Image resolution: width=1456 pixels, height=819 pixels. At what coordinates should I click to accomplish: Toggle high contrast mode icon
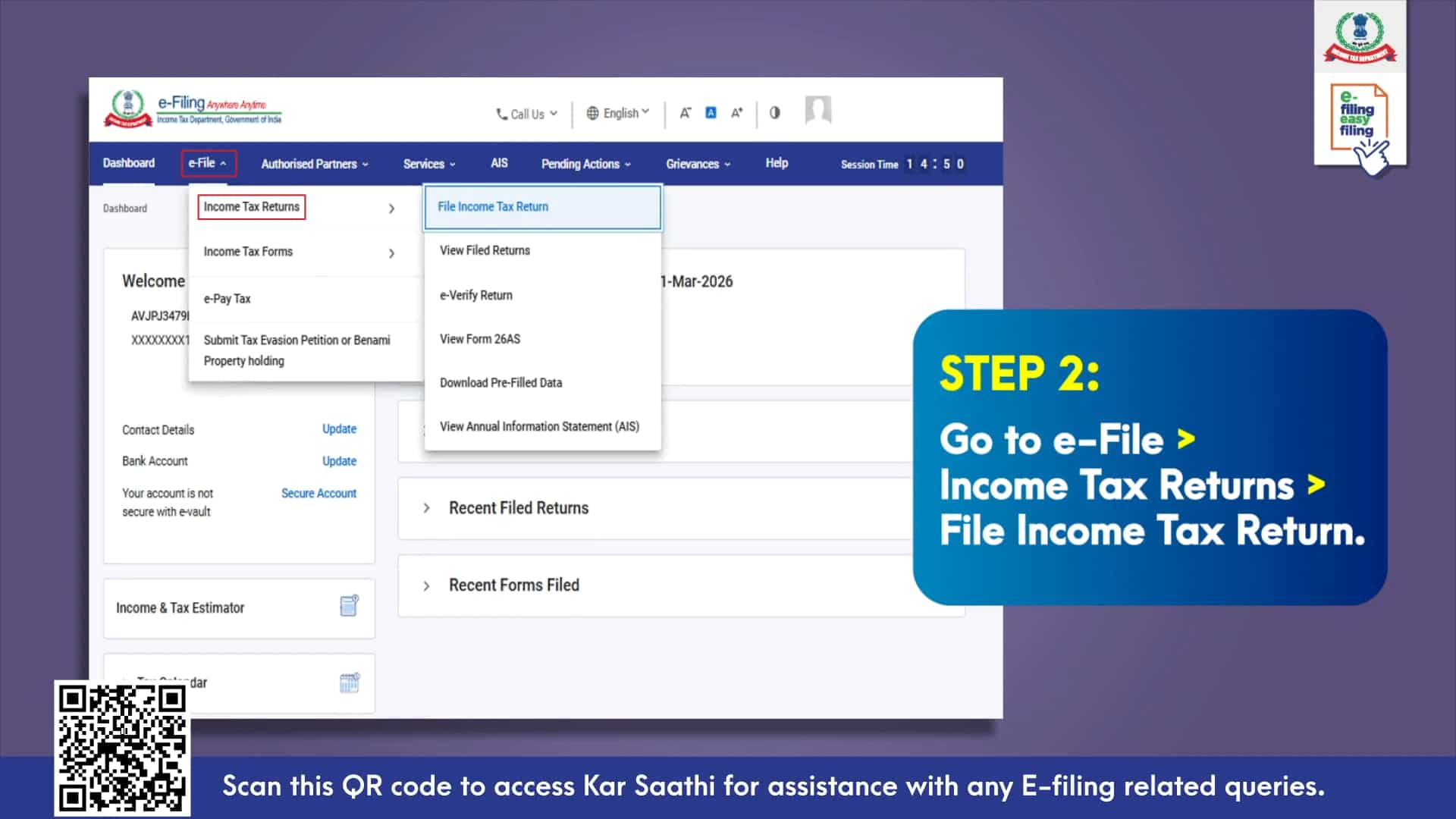pyautogui.click(x=774, y=113)
